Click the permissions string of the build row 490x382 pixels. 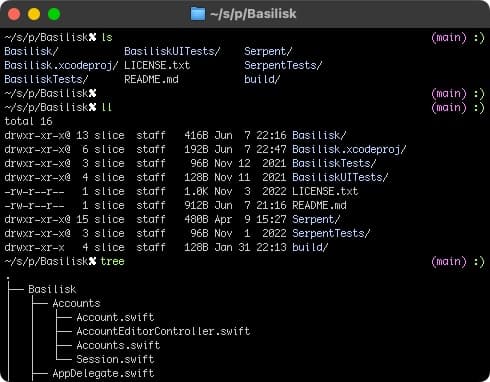coord(35,247)
